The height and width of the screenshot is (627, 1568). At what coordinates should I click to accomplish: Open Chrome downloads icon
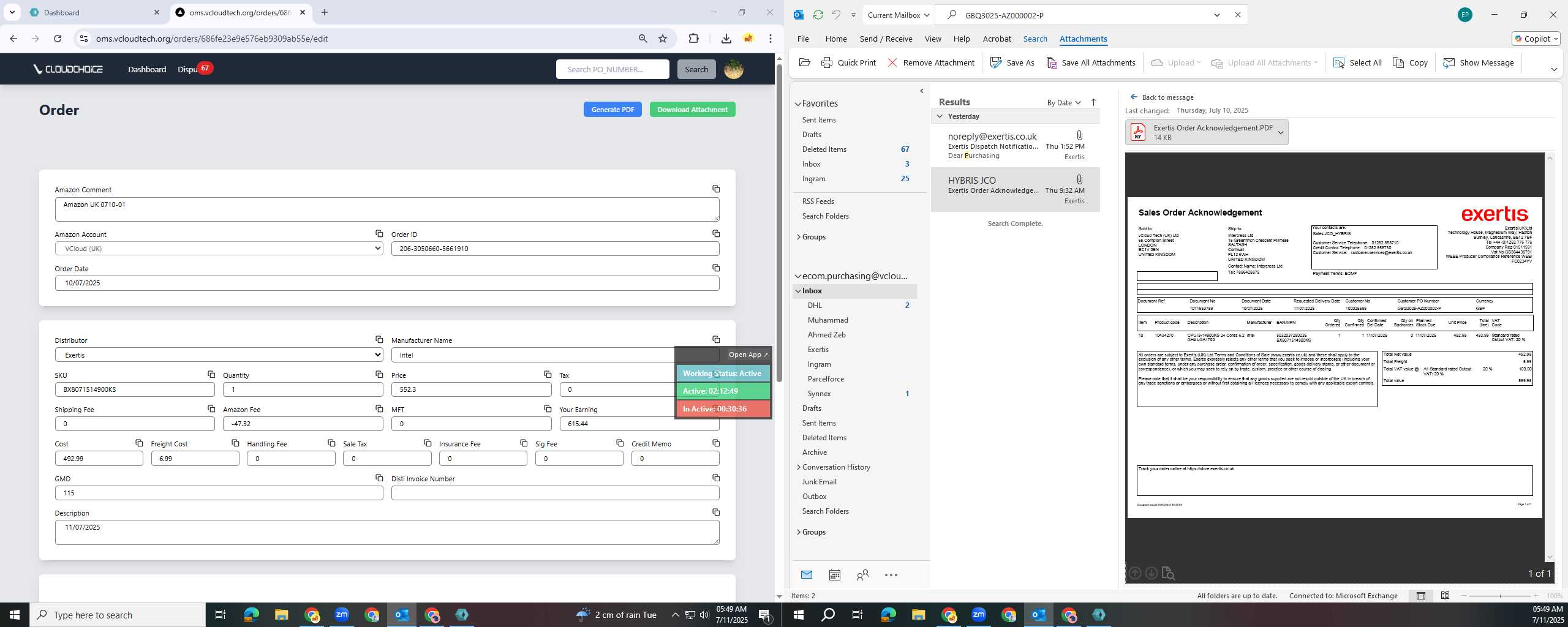726,39
